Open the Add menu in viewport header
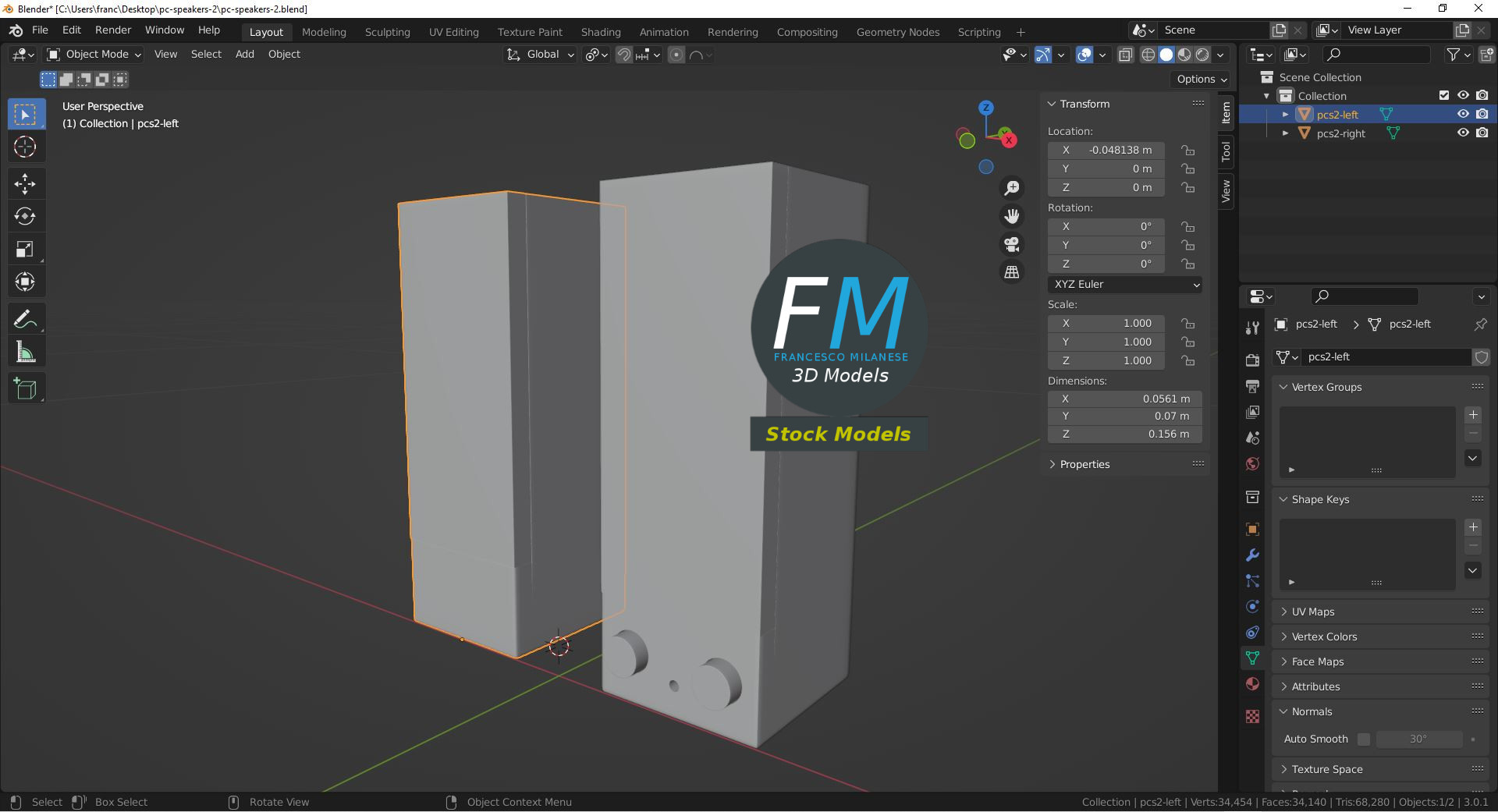1498x812 pixels. click(245, 55)
